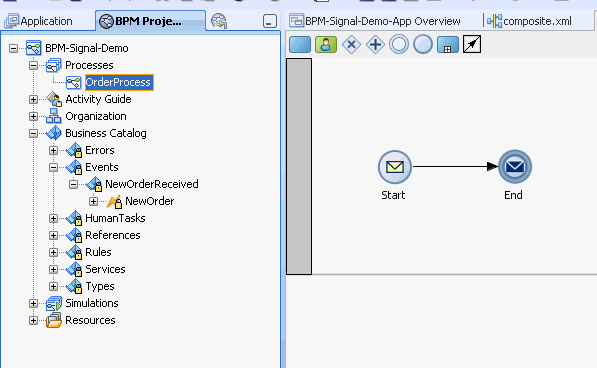Viewport: 597px width, 368px height.
Task: Minimize the navigator panel
Action: [270, 21]
